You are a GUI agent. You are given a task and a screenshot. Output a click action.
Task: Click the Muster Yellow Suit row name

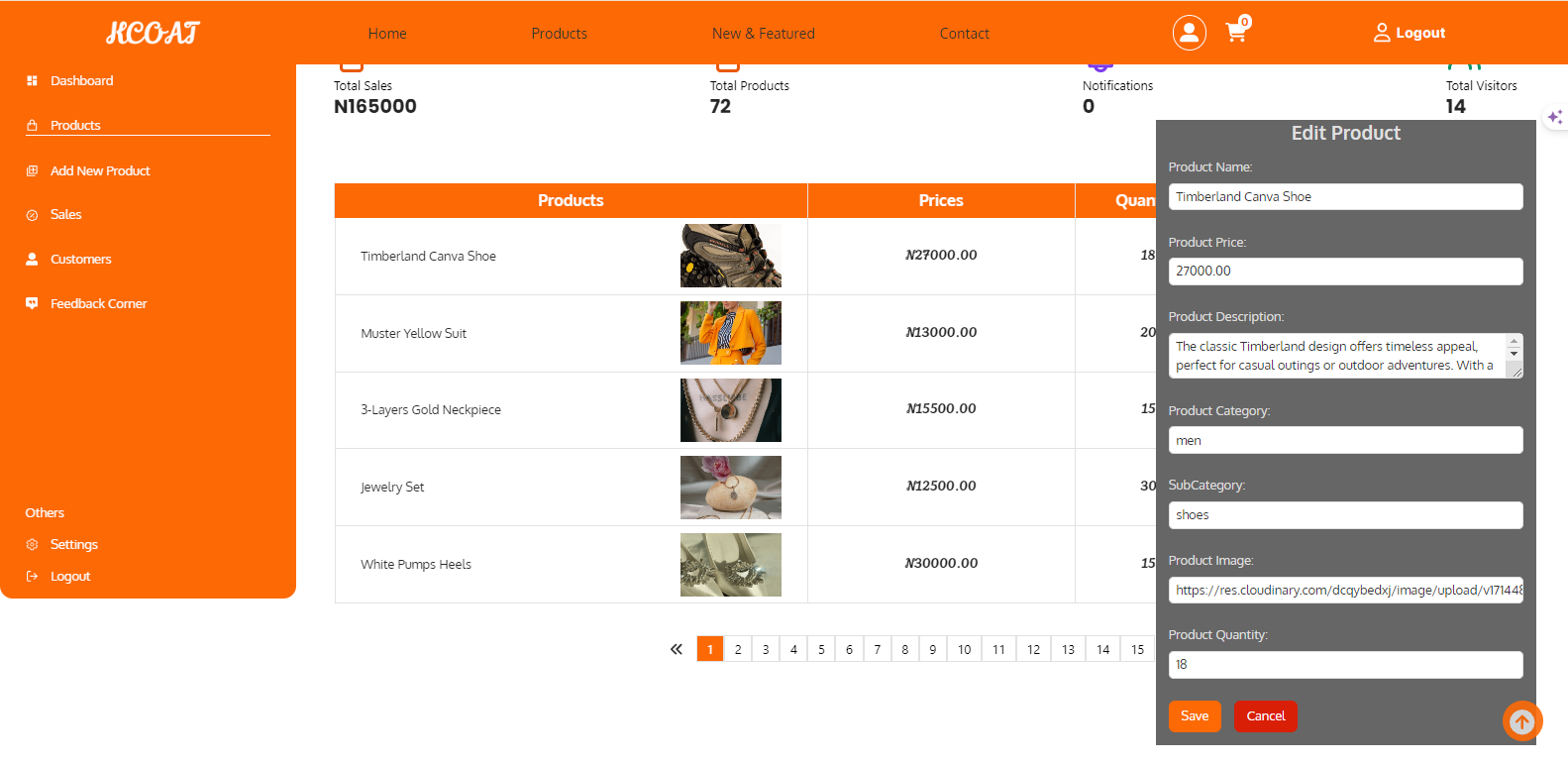tap(413, 333)
